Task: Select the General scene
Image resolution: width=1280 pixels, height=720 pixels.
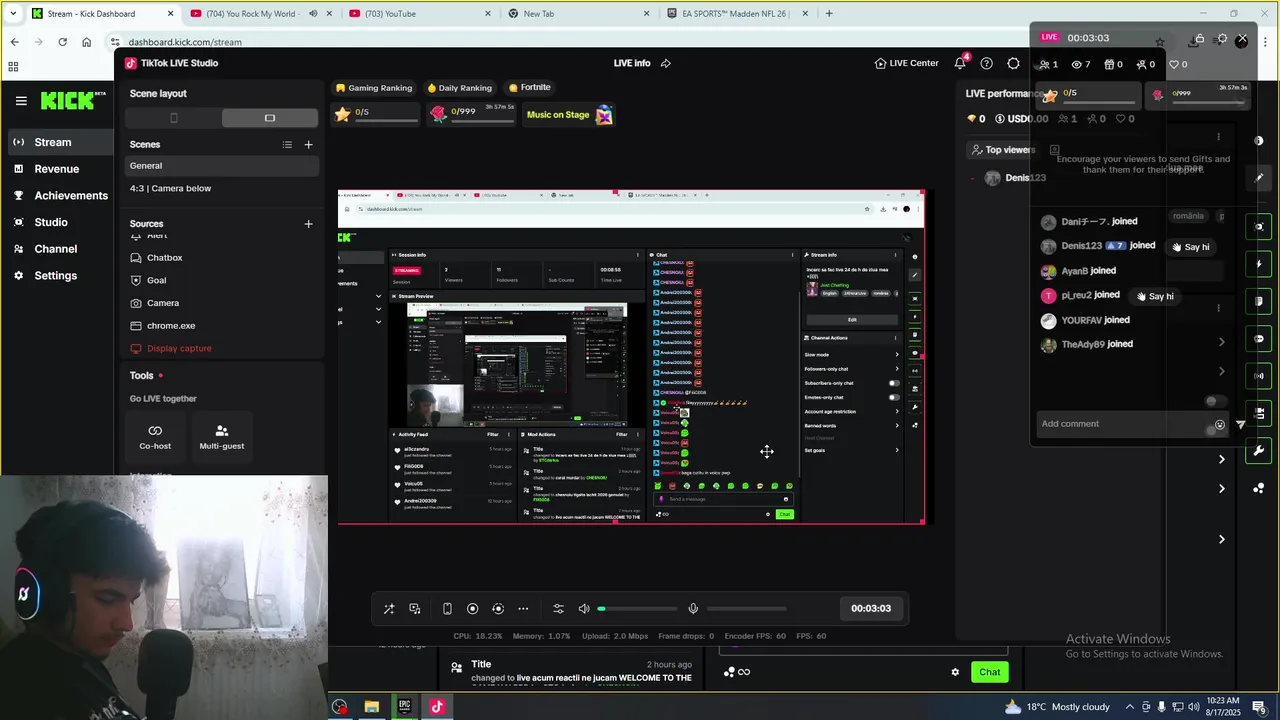Action: (222, 166)
